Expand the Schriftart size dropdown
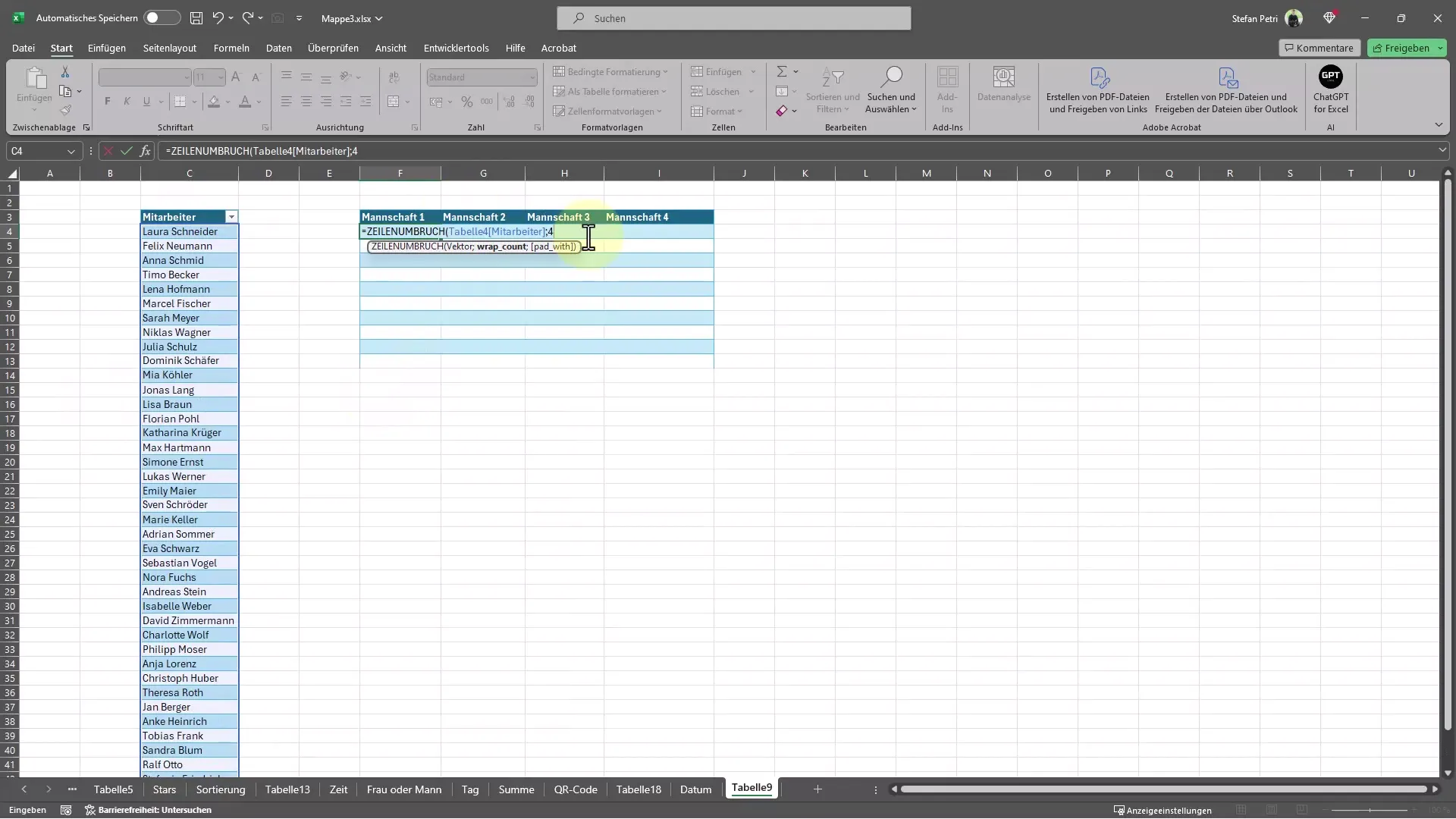The image size is (1456, 819). tap(218, 77)
